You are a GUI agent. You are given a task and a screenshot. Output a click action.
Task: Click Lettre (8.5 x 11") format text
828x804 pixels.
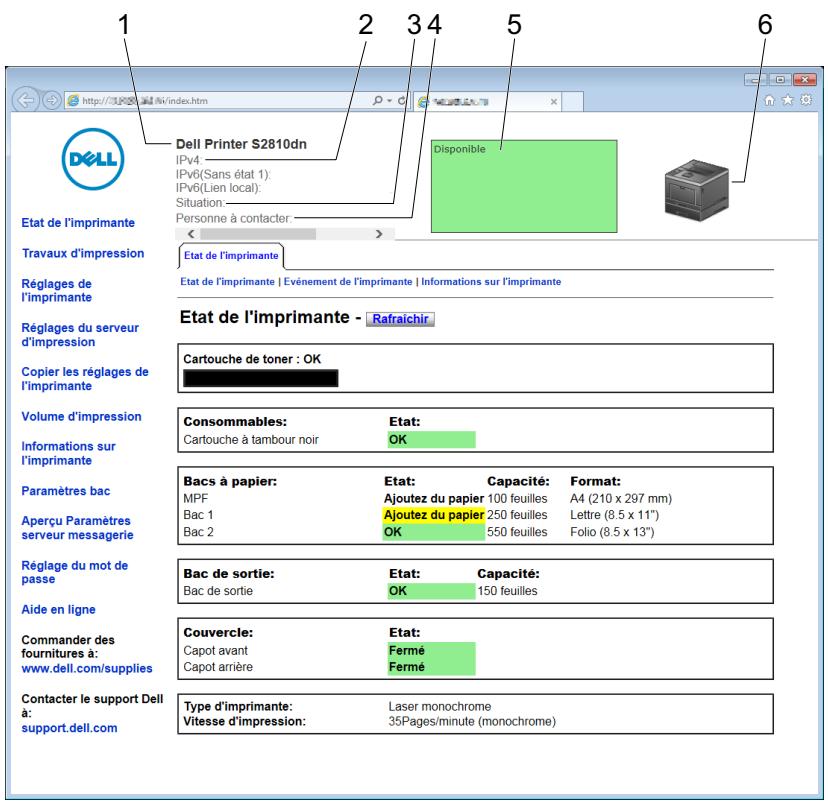[615, 515]
